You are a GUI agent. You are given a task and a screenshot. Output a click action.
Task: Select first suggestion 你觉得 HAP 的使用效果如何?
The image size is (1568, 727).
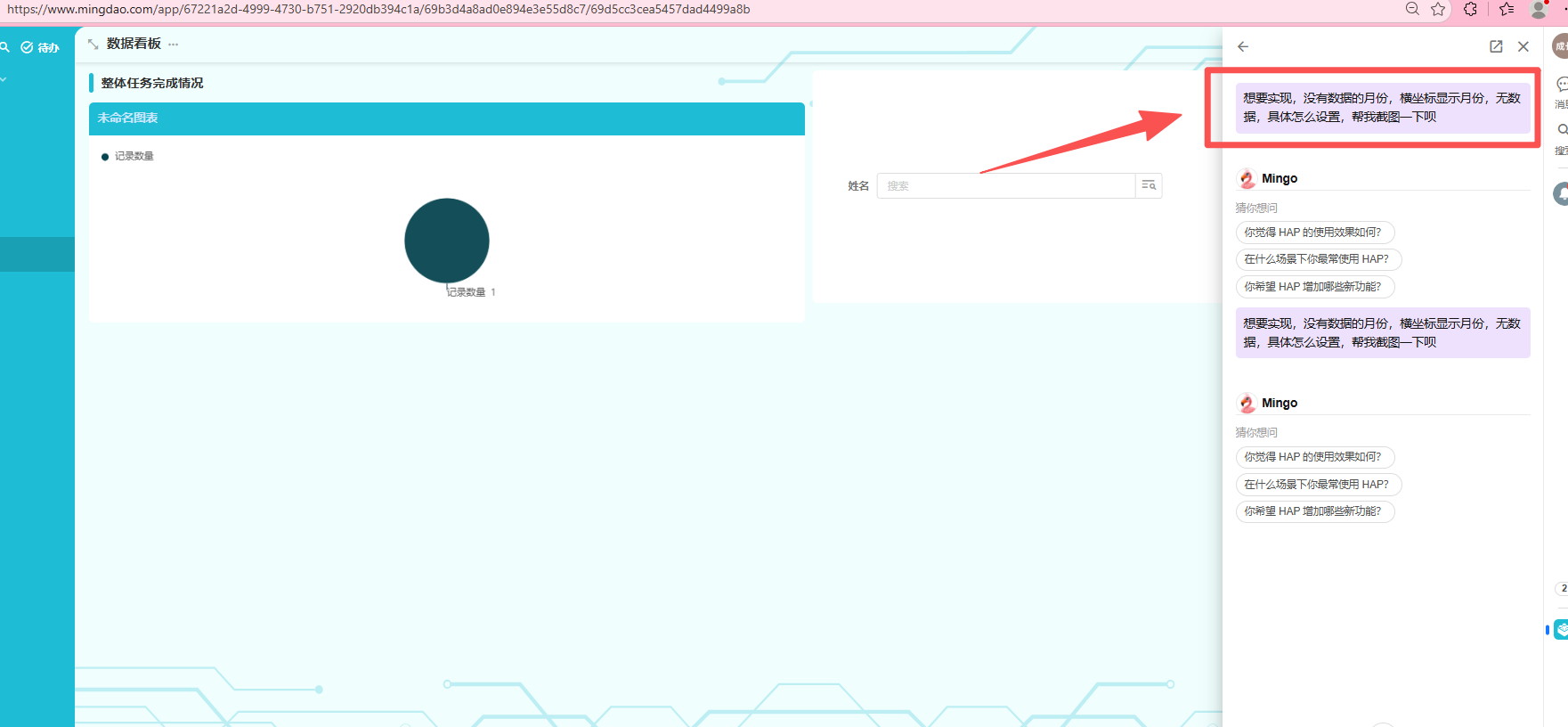(x=1313, y=233)
